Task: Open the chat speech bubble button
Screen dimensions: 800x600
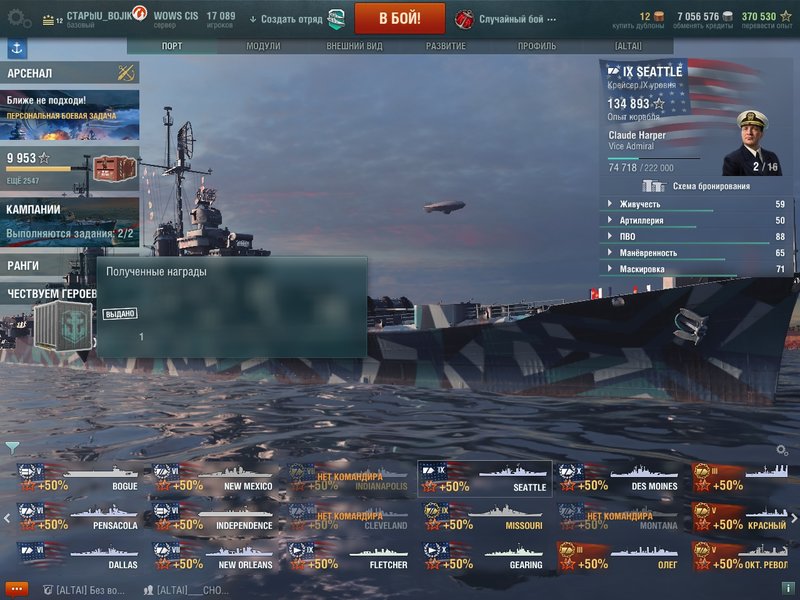Action: (16, 589)
